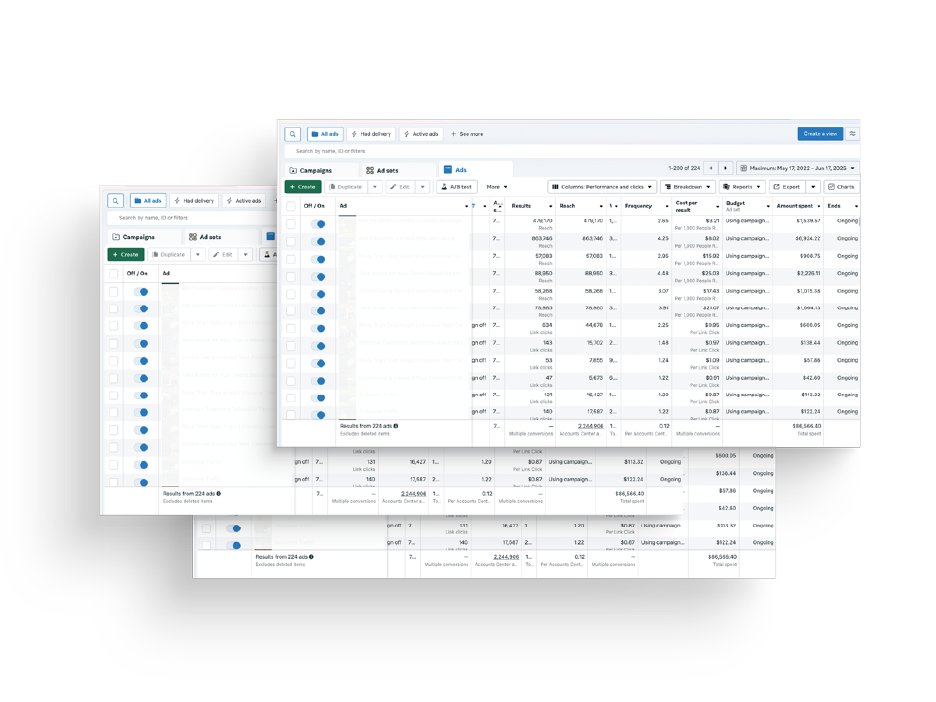This screenshot has height=702, width=936.
Task: Toggle the ad with $138.44 spent in the front window
Action: tap(318, 346)
